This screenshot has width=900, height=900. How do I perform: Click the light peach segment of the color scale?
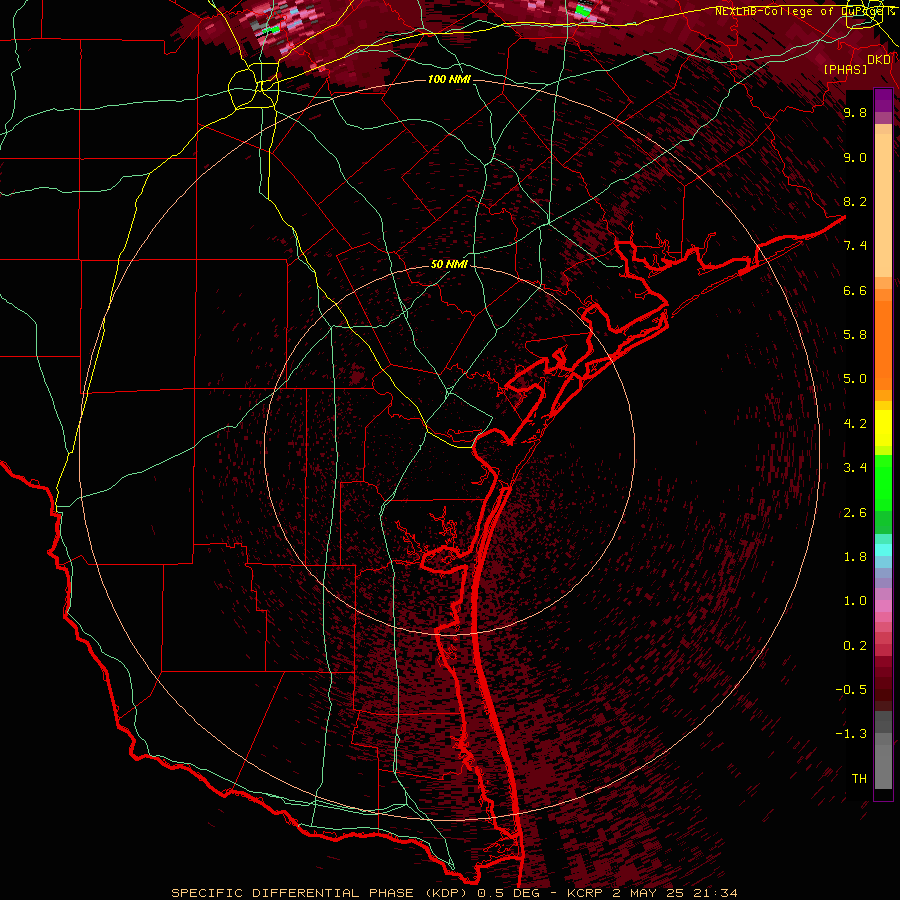point(883,207)
